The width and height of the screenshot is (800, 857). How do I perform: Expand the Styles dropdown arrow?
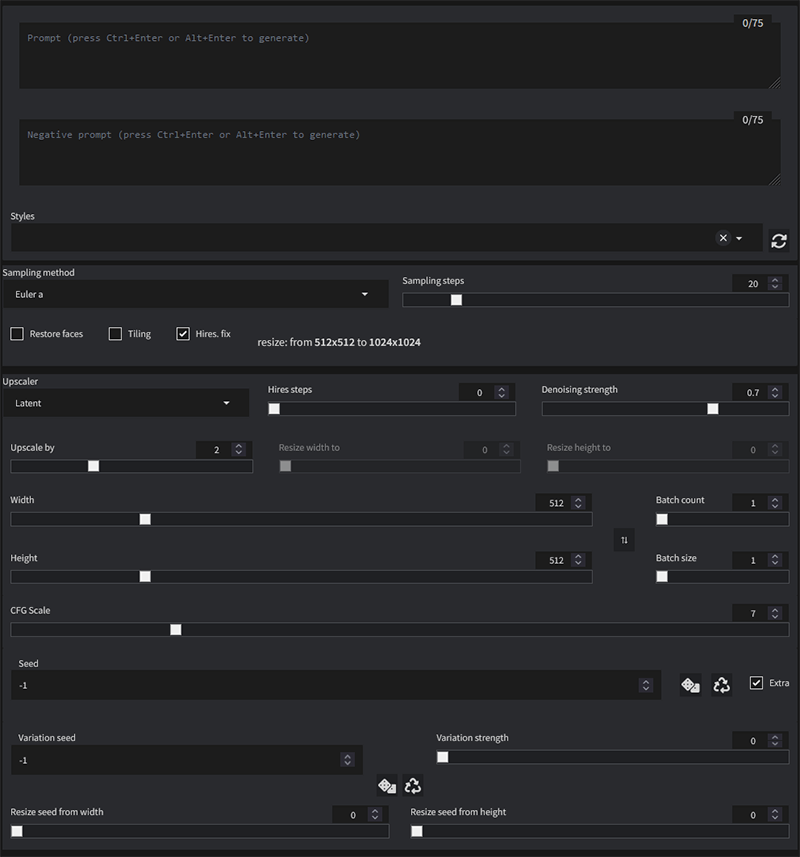pos(740,237)
